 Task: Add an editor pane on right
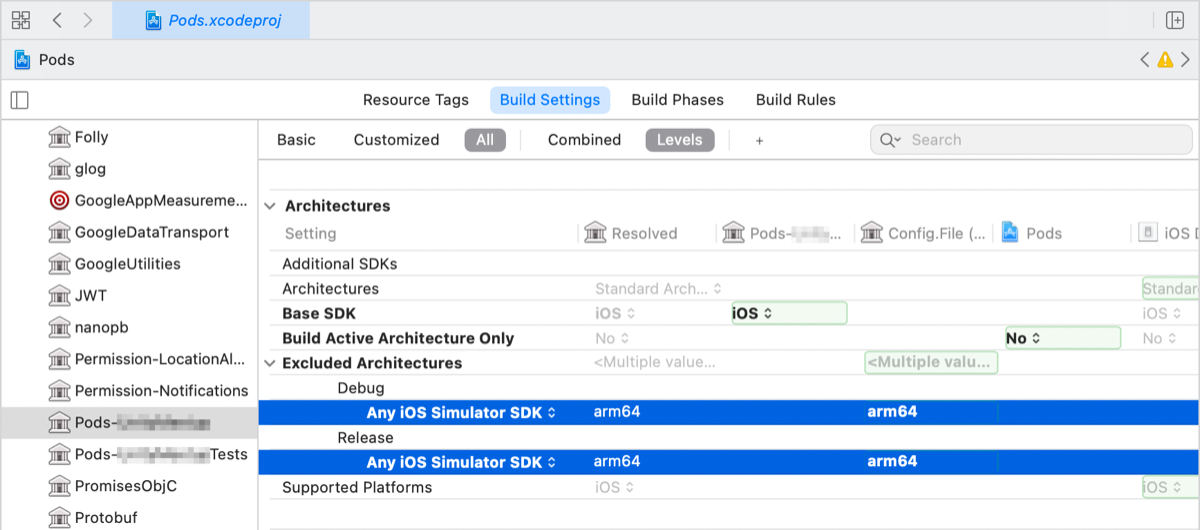coord(1175,20)
